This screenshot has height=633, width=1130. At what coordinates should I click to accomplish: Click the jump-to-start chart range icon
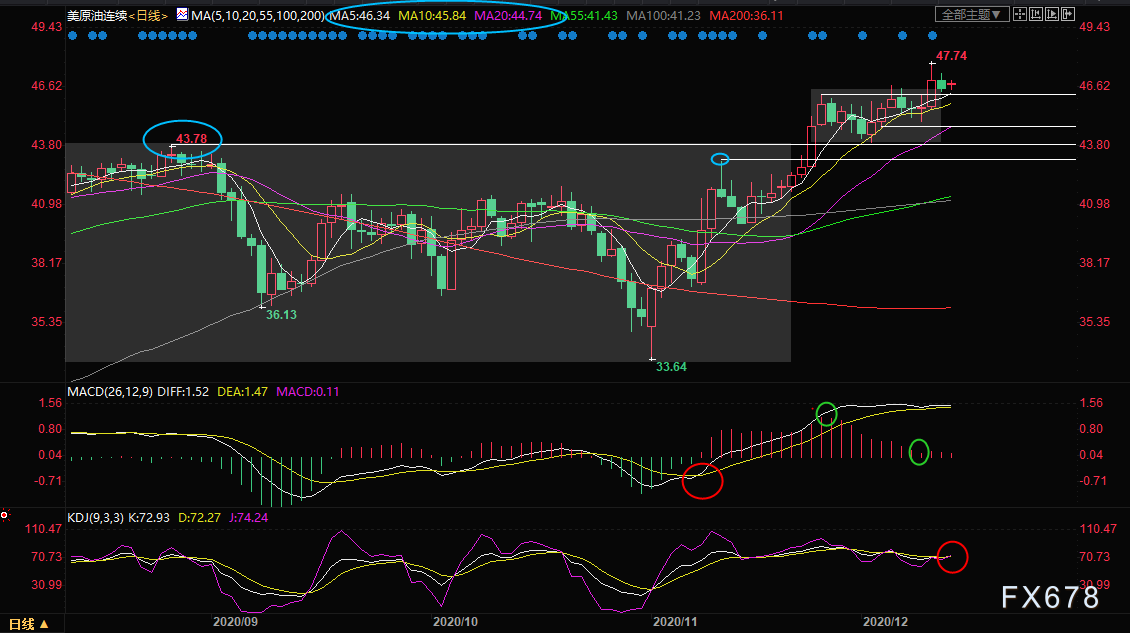point(1036,14)
